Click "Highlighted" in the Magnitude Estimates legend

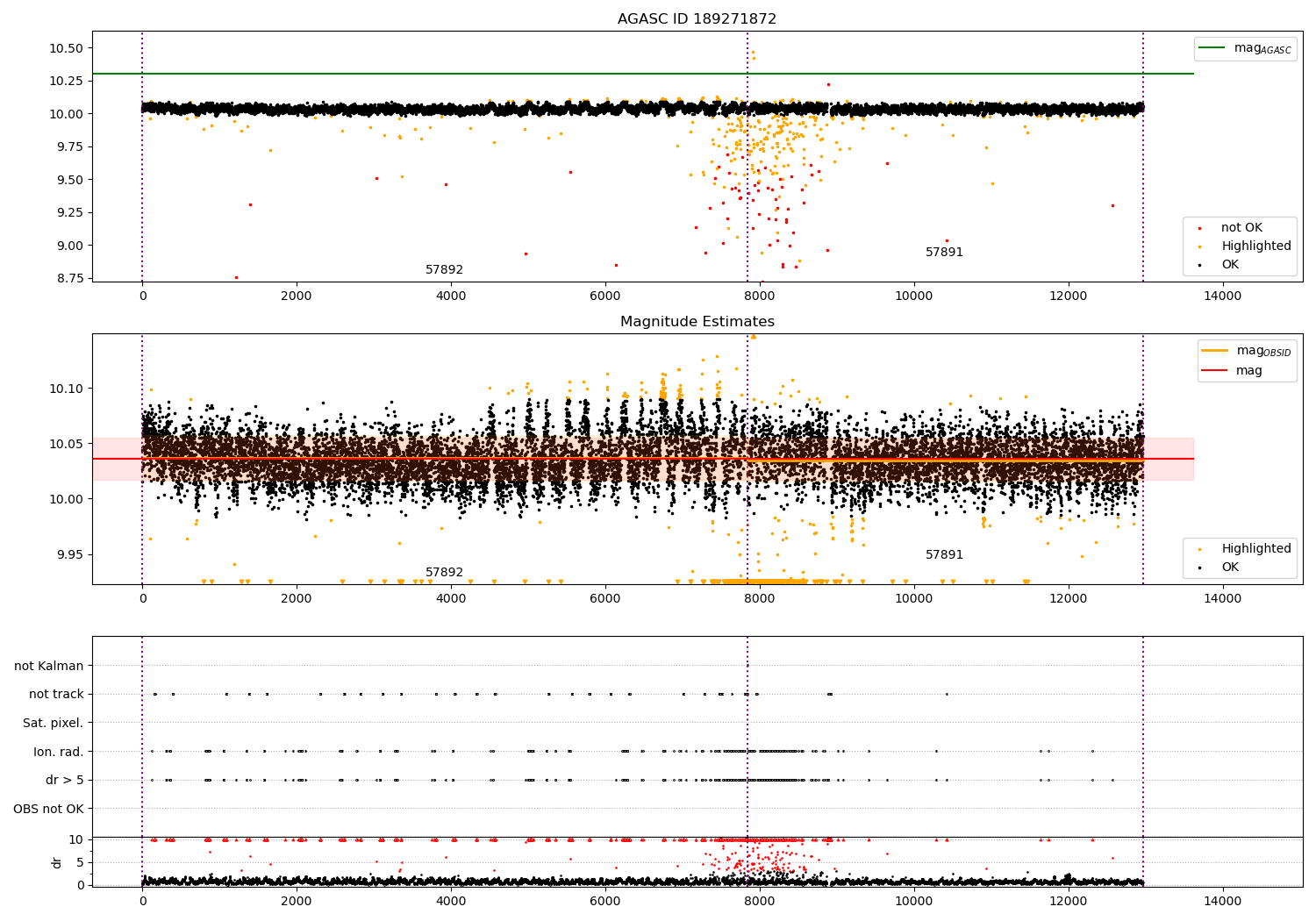(1256, 548)
